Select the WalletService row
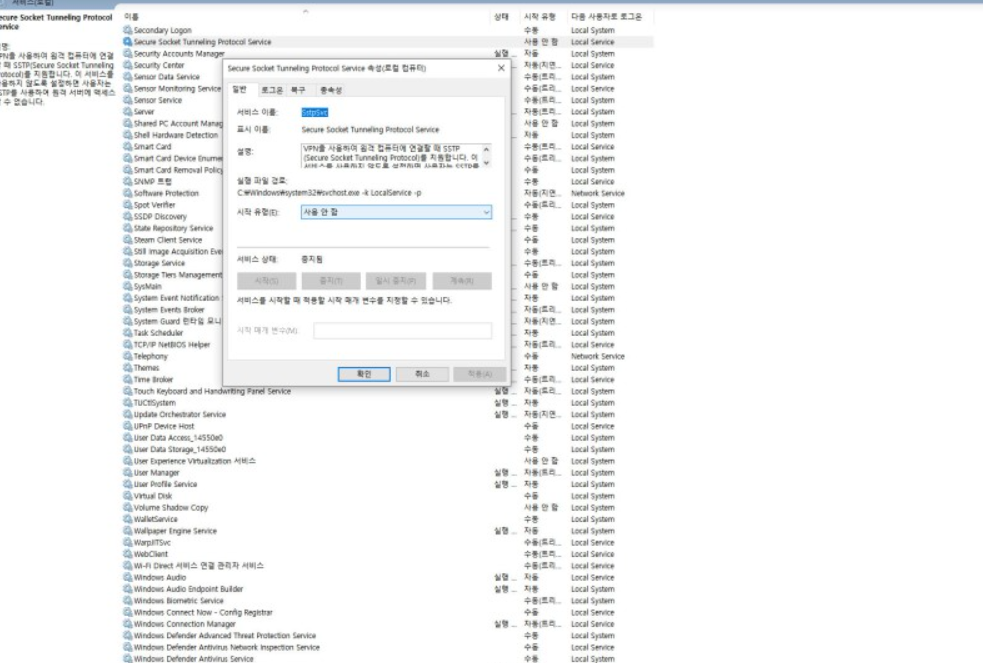Image resolution: width=983 pixels, height=663 pixels. point(387,519)
